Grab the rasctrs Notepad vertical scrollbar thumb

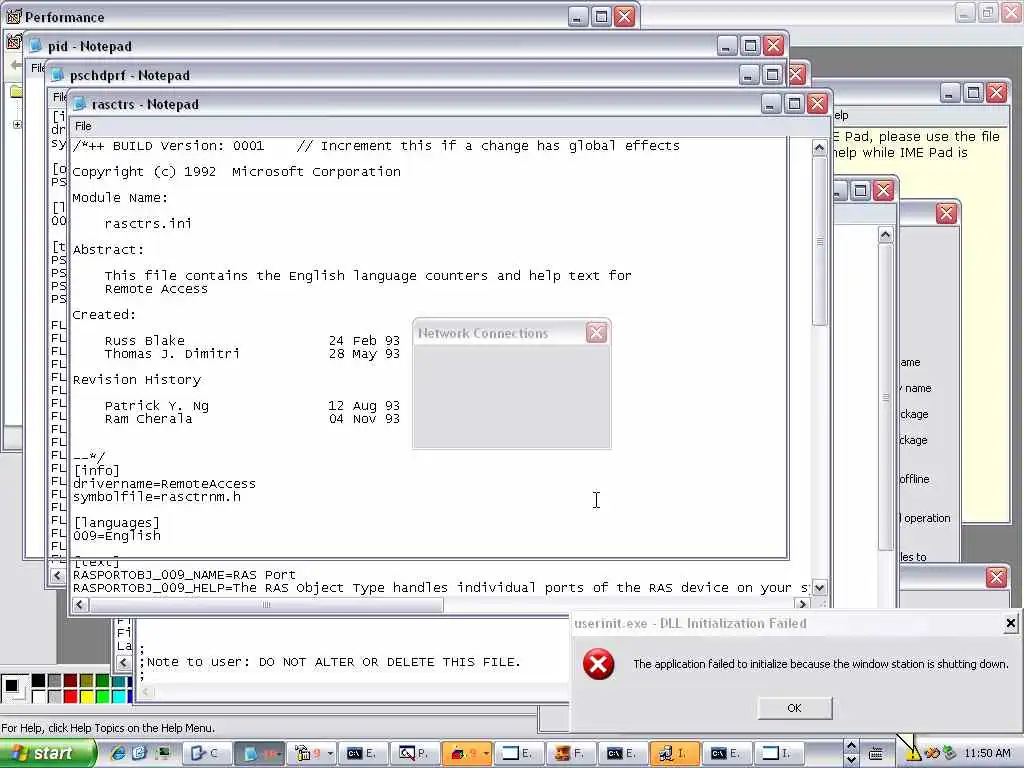(819, 241)
